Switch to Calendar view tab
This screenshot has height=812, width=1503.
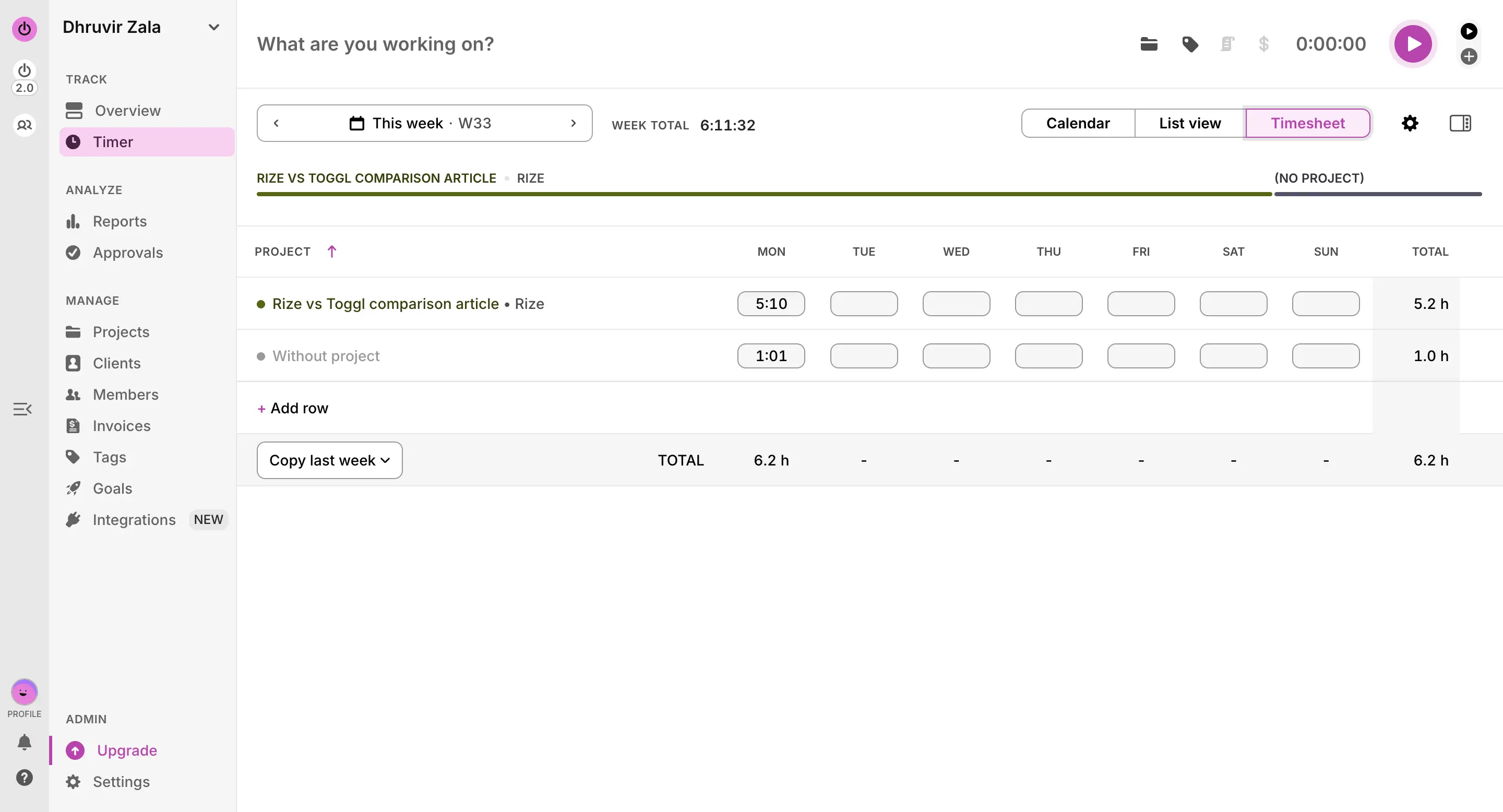1078,123
